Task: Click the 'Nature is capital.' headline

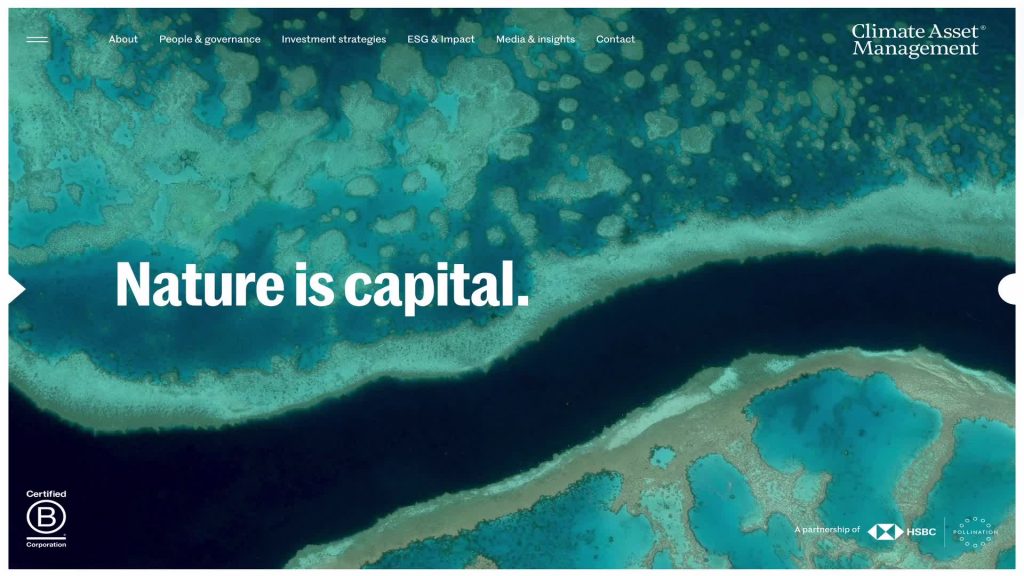Action: pos(322,285)
